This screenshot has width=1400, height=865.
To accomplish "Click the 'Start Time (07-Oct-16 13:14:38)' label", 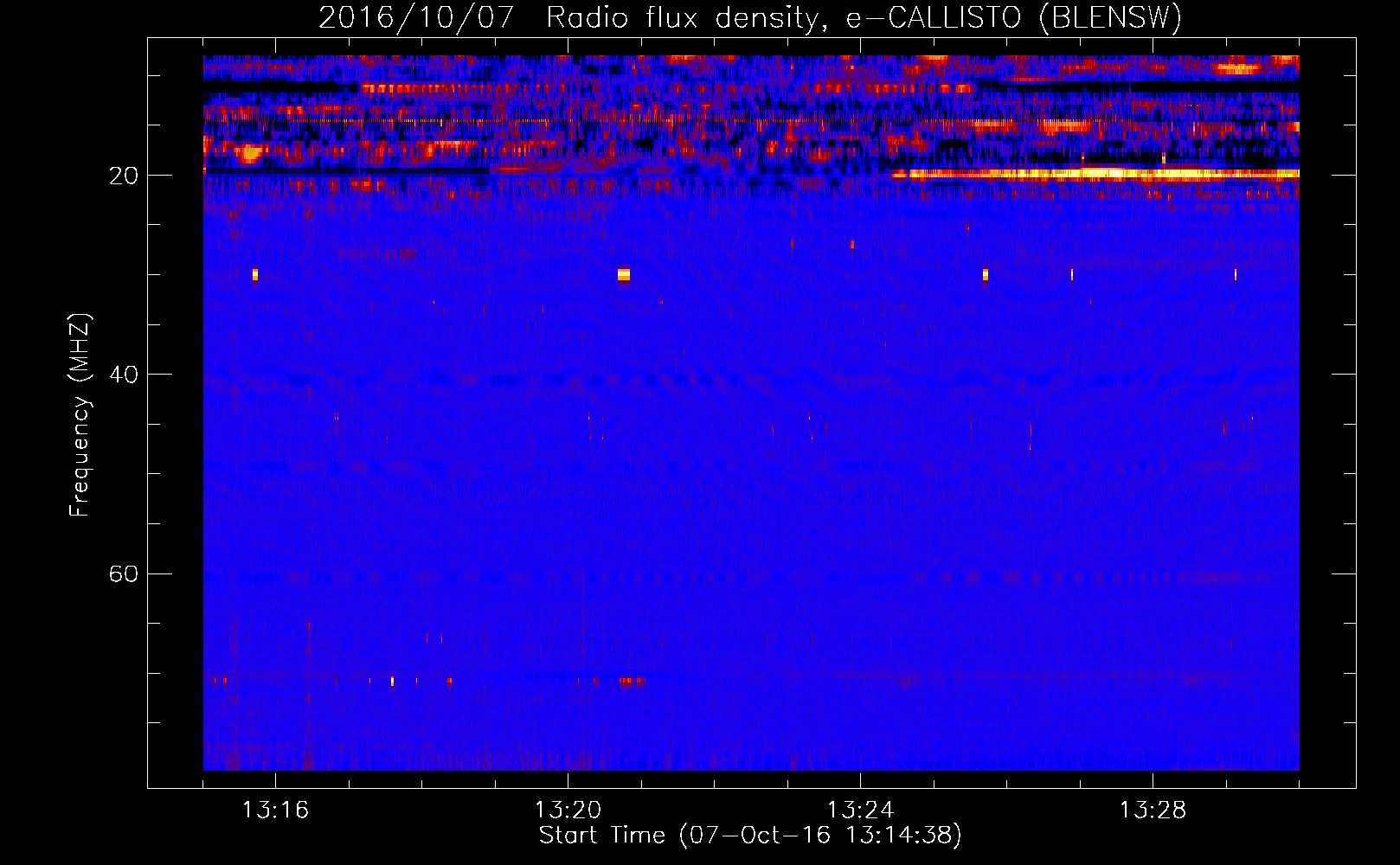I will pos(750,836).
